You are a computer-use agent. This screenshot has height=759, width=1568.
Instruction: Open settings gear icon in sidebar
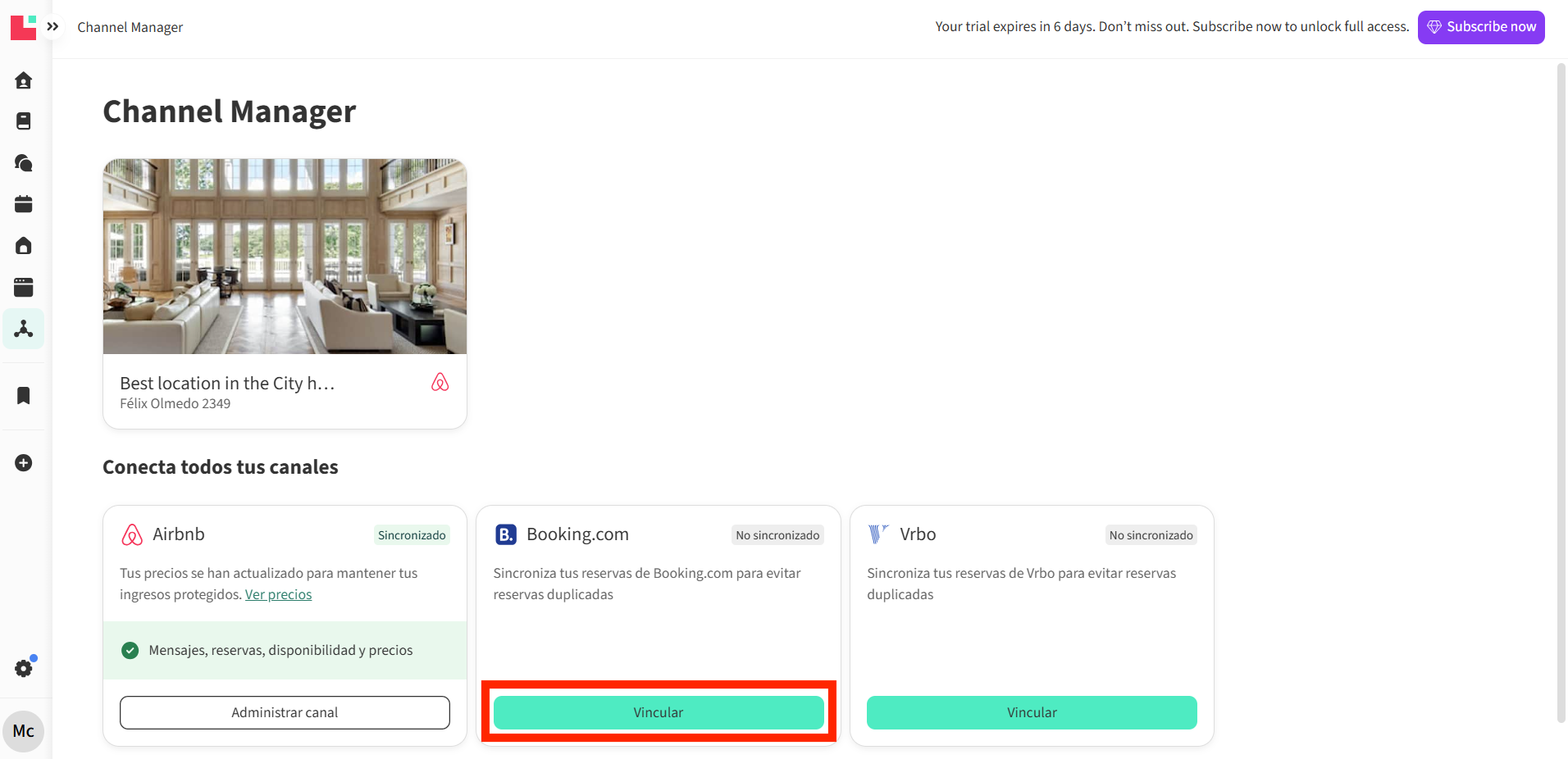24,669
